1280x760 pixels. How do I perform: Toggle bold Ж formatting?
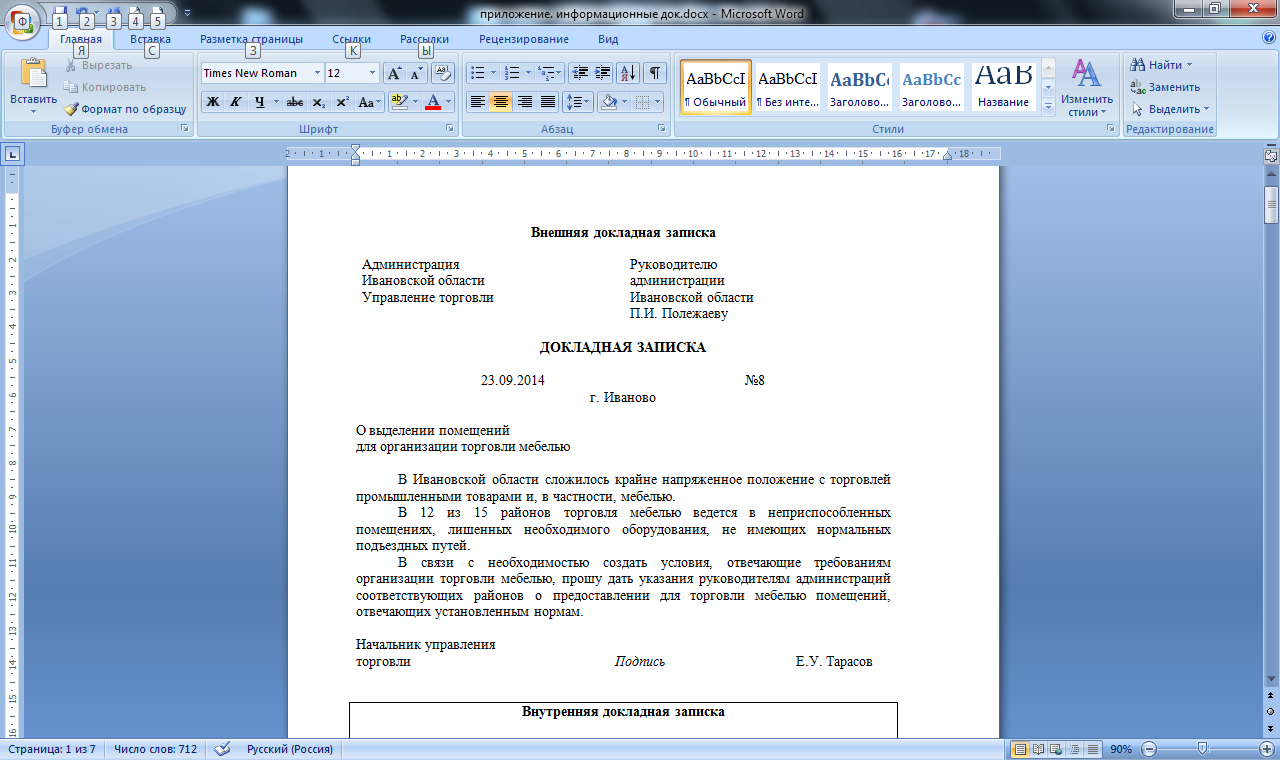[x=213, y=102]
